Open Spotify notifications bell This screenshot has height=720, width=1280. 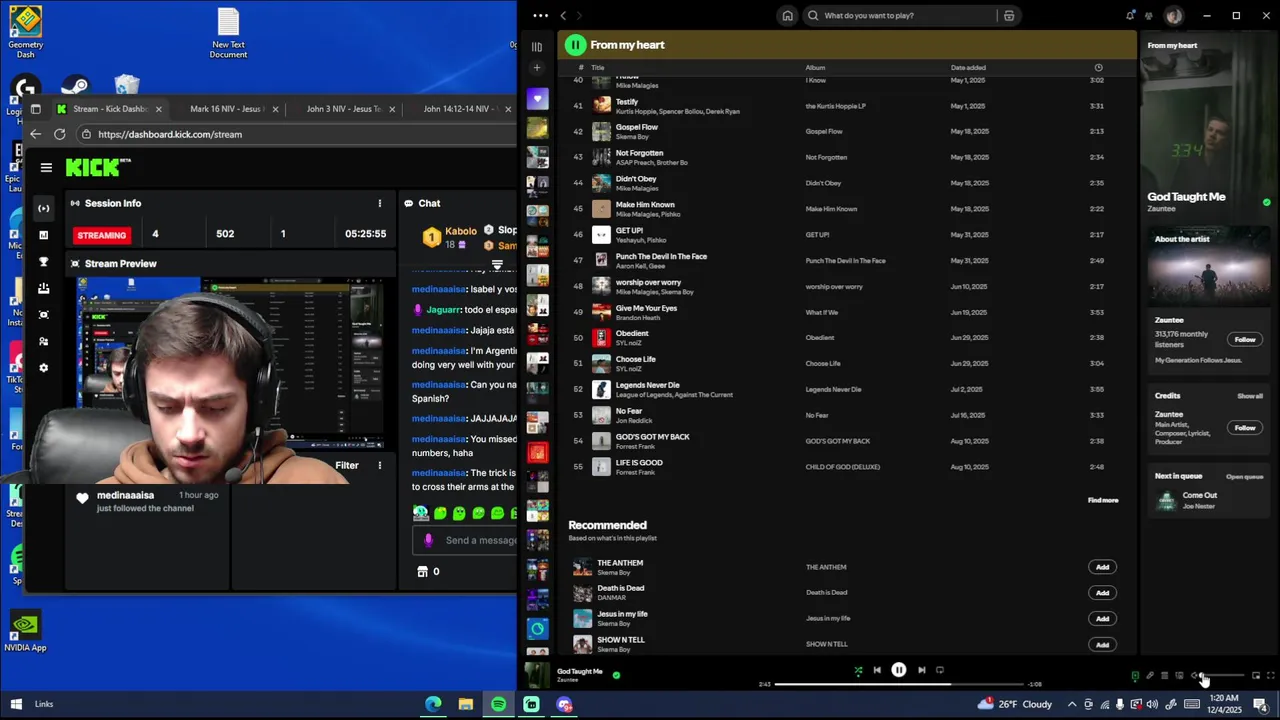coord(1130,15)
